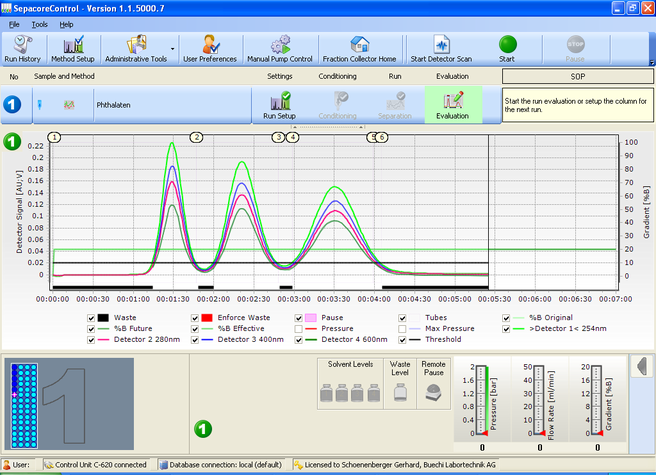
Task: Toggle the splitter handle above the chart
Action: (x=327, y=128)
